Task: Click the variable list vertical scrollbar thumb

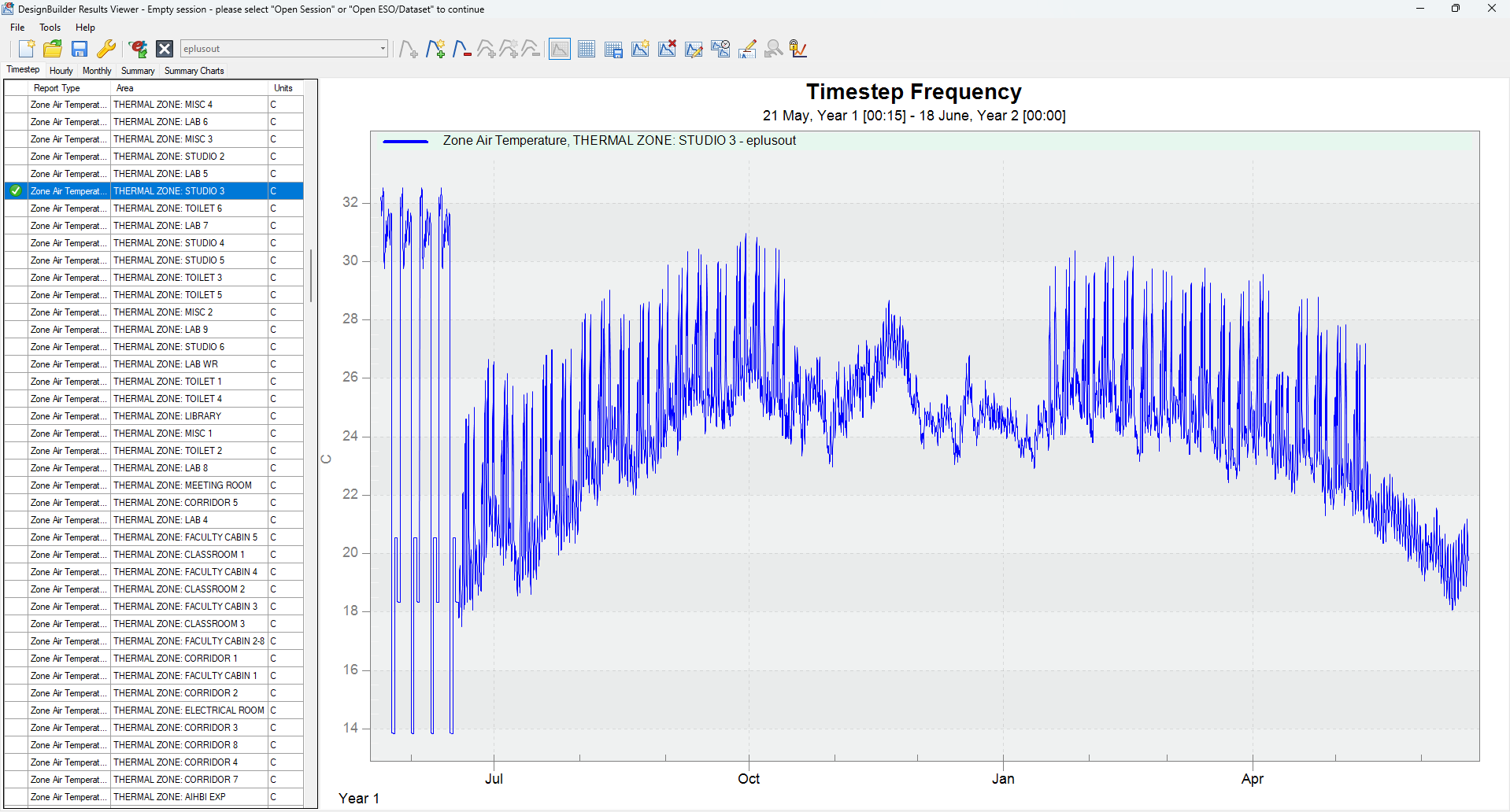Action: click(x=311, y=275)
